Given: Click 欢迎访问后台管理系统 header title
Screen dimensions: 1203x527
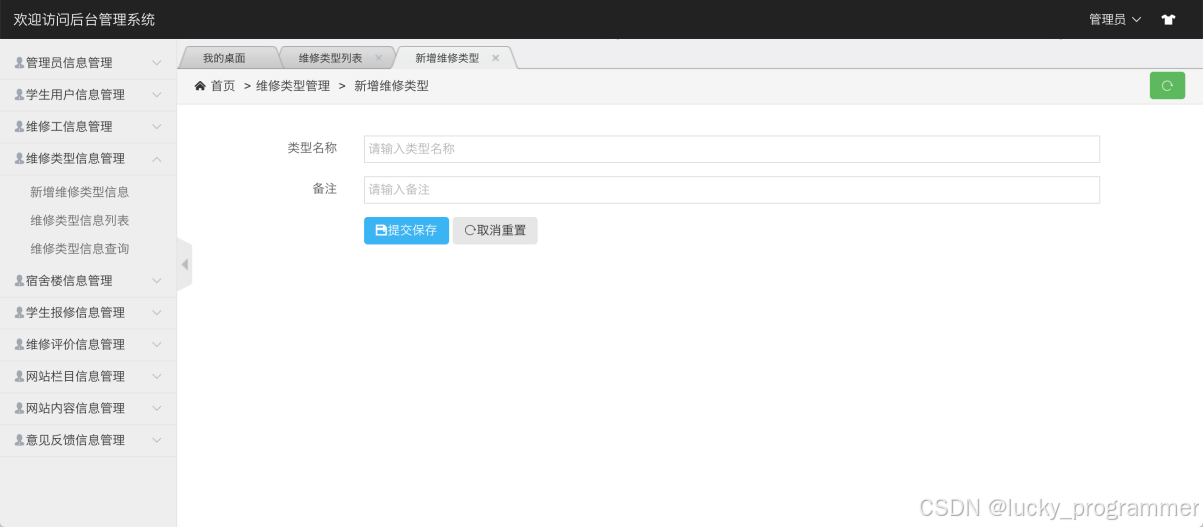Looking at the screenshot, I should pyautogui.click(x=84, y=19).
